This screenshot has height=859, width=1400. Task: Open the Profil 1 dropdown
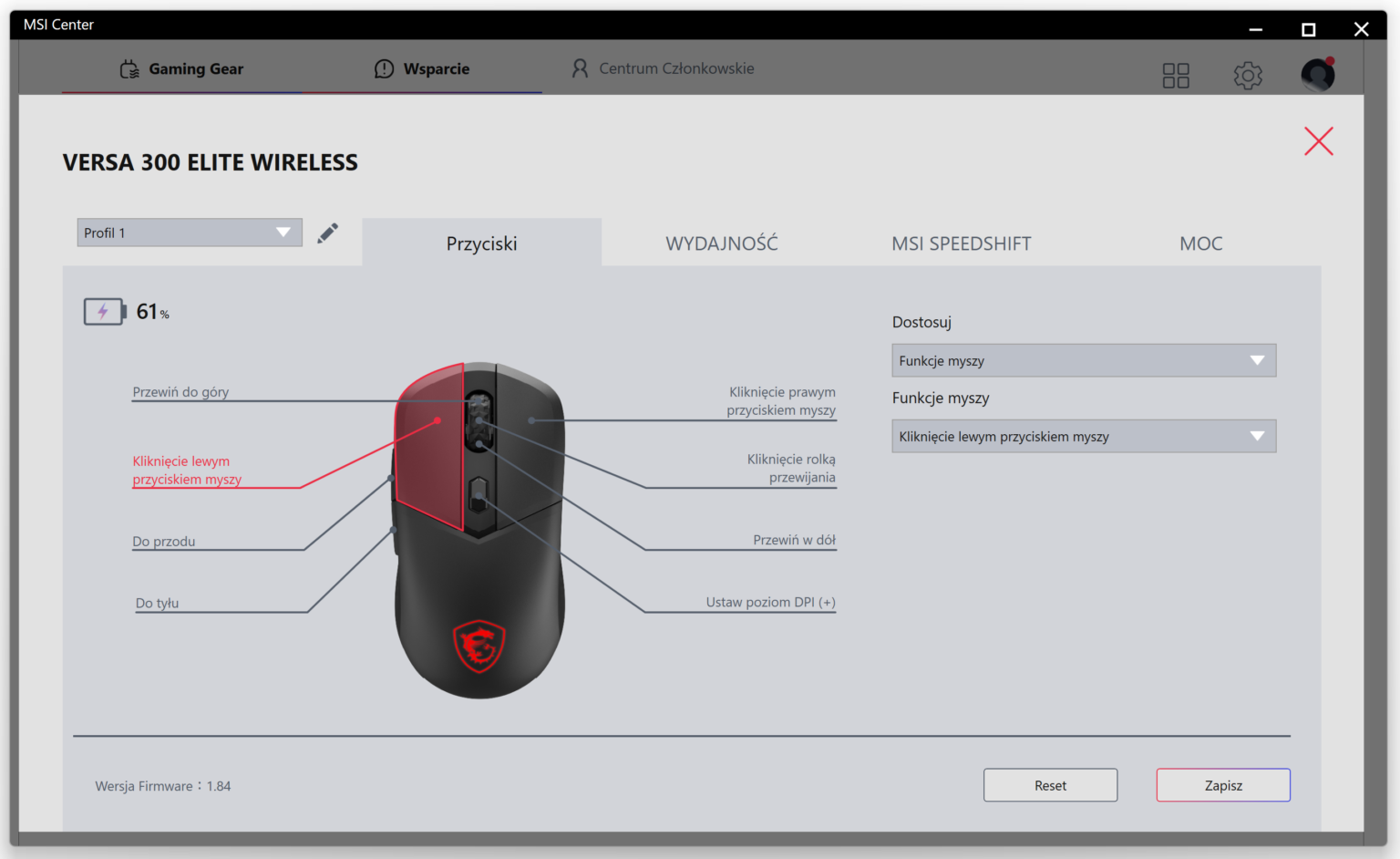pyautogui.click(x=189, y=233)
